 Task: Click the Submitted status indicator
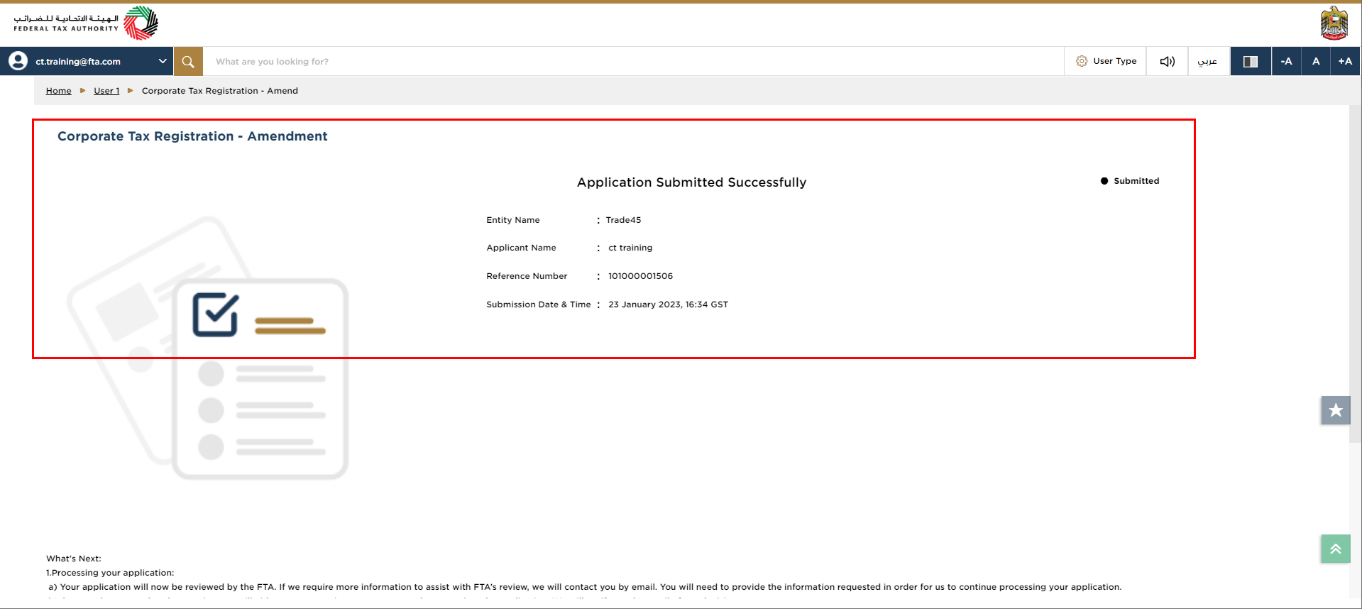pyautogui.click(x=1130, y=181)
